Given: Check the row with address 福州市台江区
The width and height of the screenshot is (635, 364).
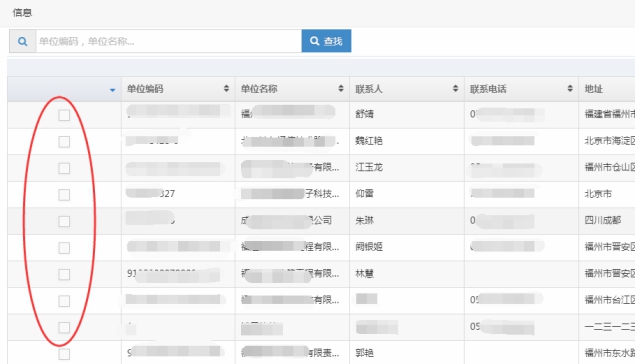Looking at the screenshot, I should 64,301.
